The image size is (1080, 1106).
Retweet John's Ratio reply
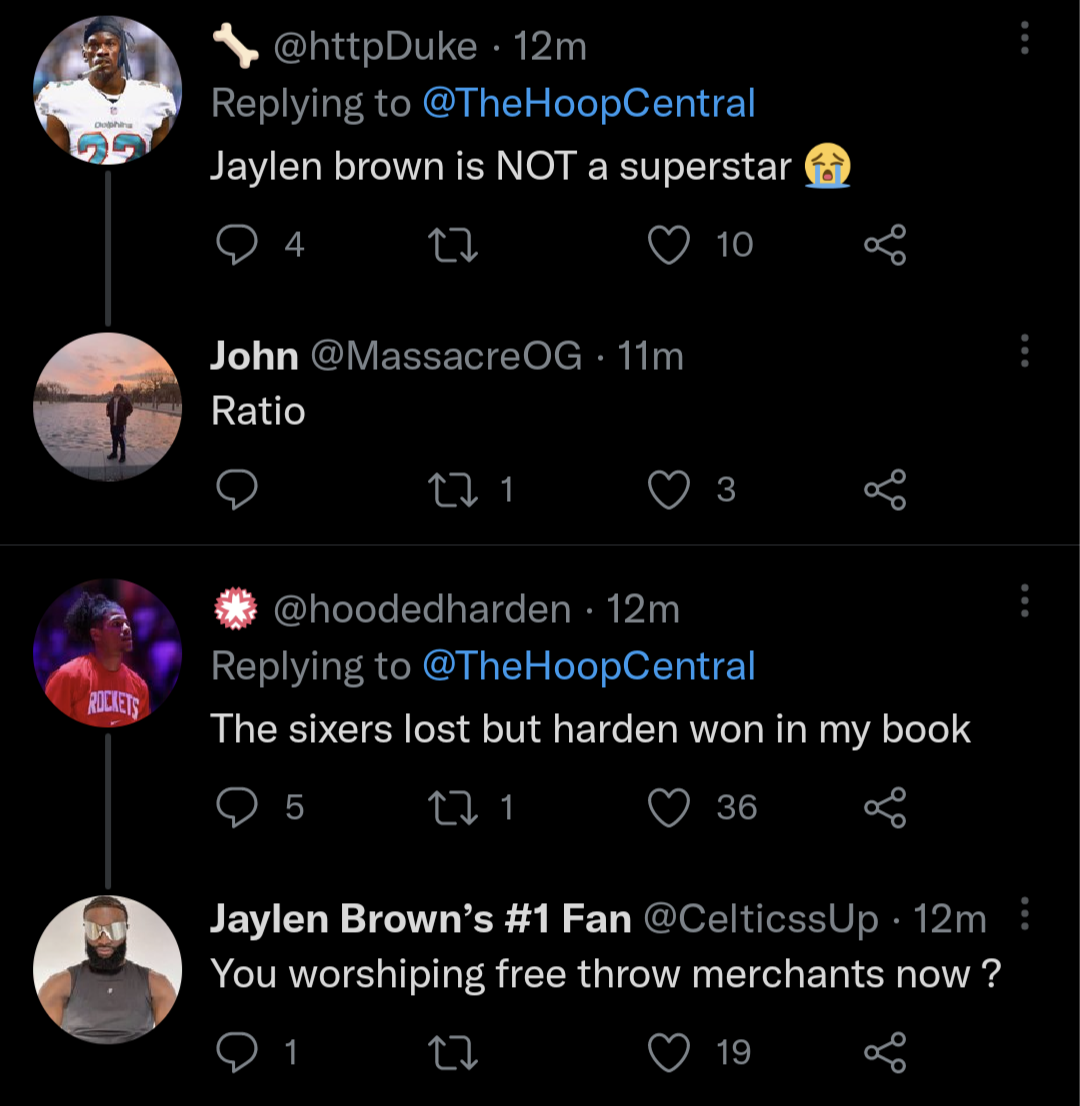(x=452, y=489)
